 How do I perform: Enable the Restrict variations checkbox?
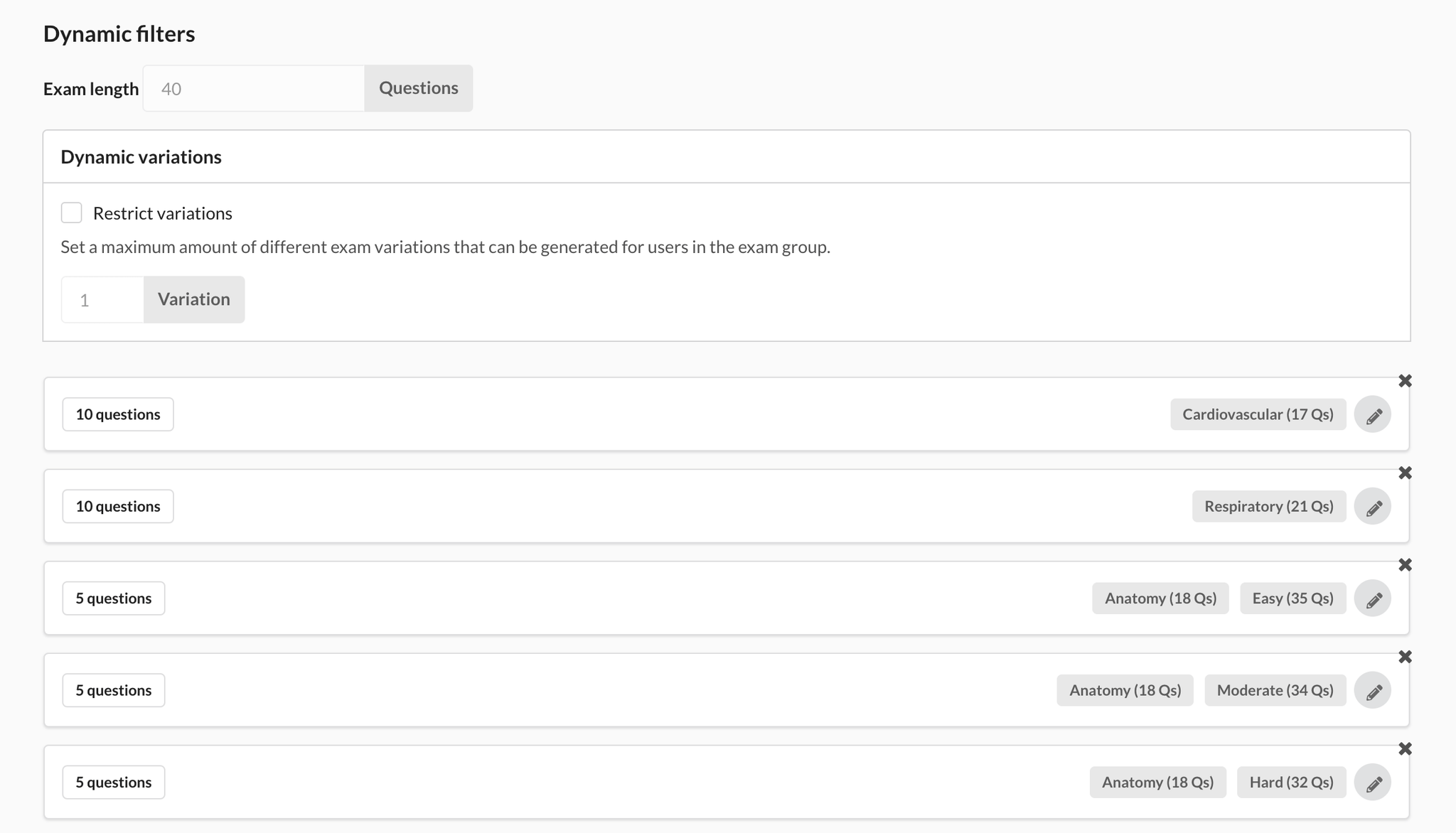coord(72,212)
